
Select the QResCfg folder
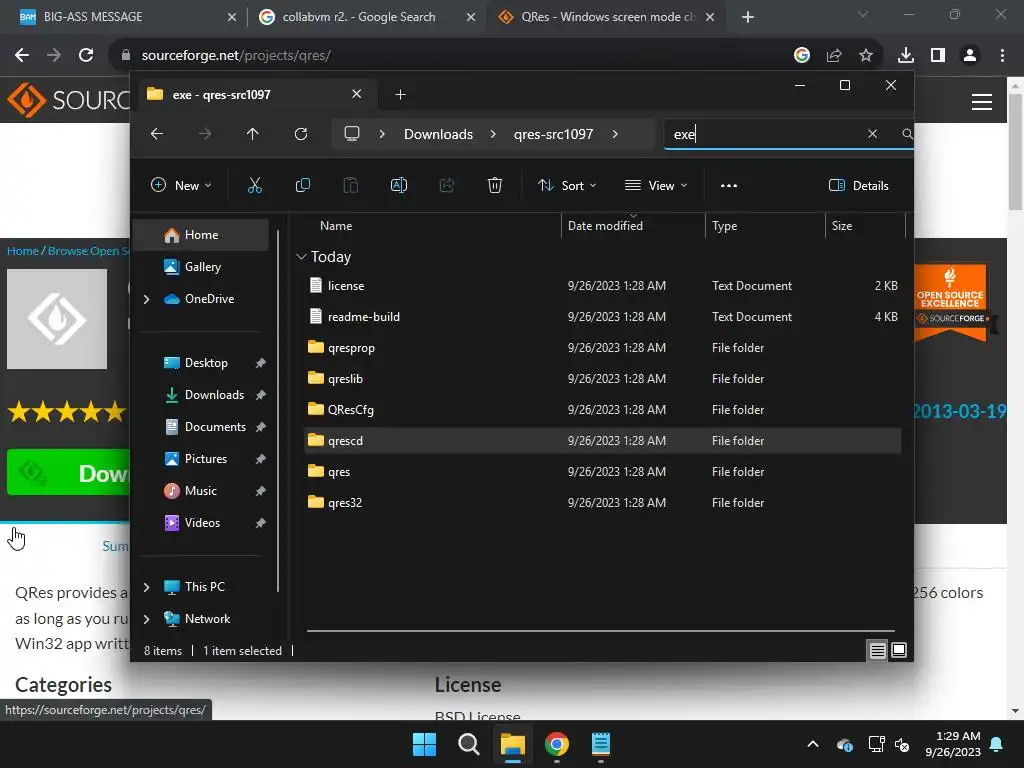tap(602, 410)
